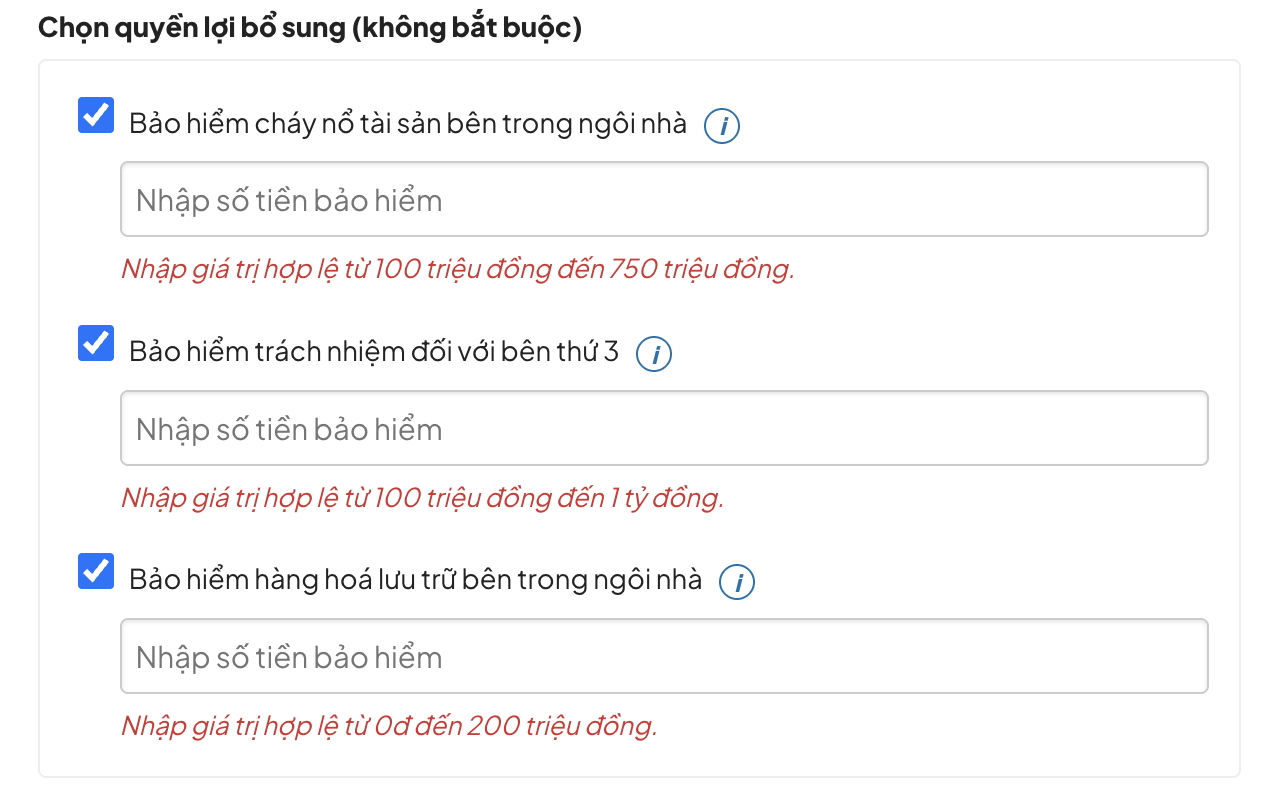Show info for third-party liability insurance
Viewport: 1276px width, 806px height.
654,354
